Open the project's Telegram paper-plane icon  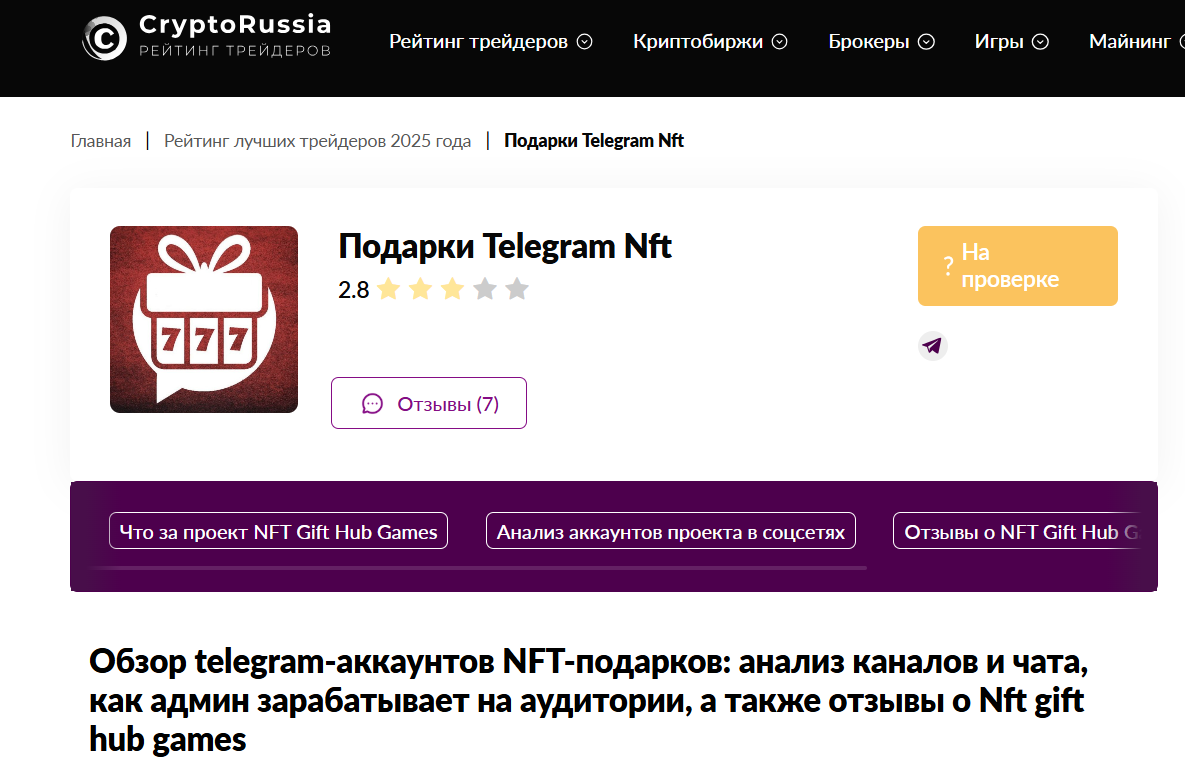coord(933,345)
